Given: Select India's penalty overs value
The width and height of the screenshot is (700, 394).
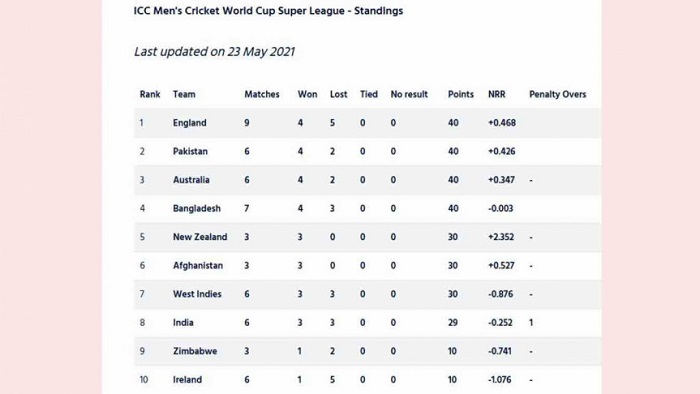Looking at the screenshot, I should pos(531,323).
